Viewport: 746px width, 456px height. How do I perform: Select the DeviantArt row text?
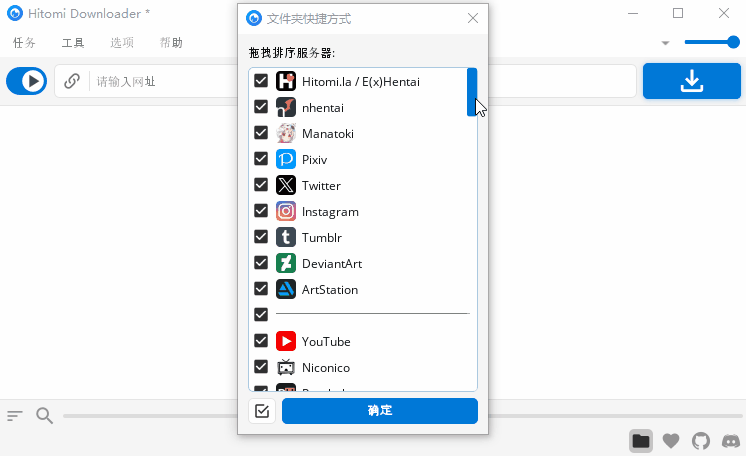[x=332, y=264]
